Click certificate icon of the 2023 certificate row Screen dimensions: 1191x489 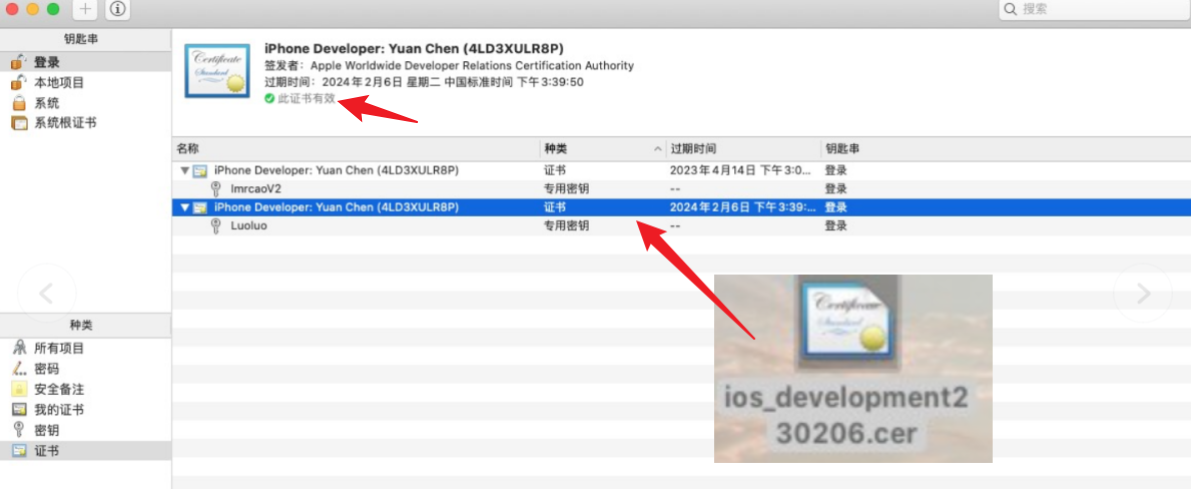201,171
